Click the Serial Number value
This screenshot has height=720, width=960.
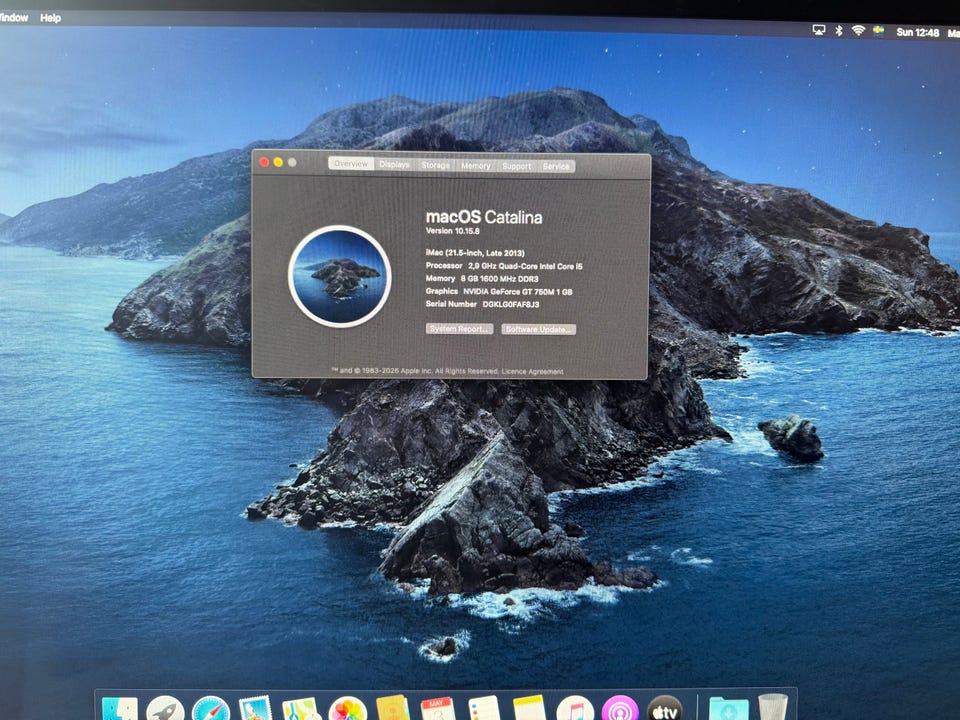[x=511, y=304]
